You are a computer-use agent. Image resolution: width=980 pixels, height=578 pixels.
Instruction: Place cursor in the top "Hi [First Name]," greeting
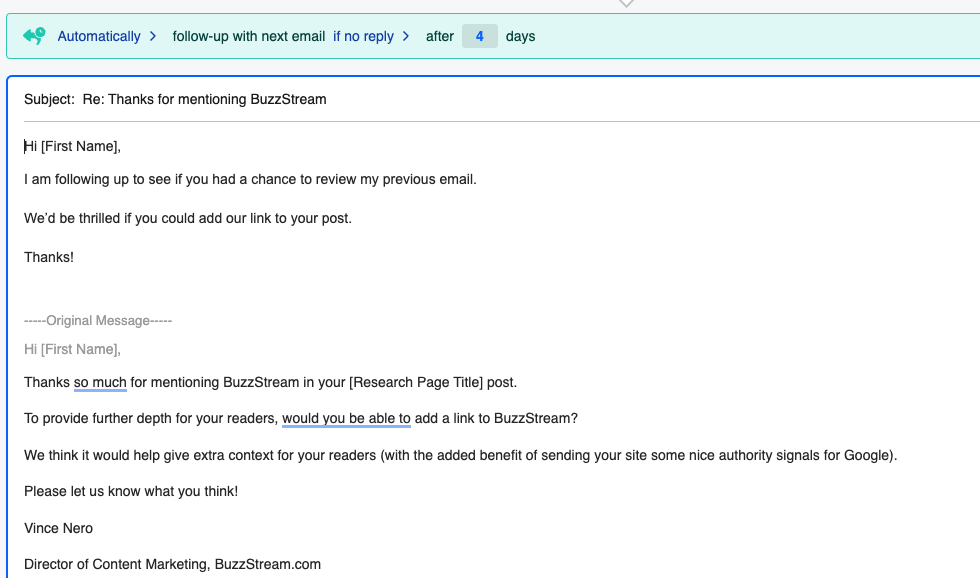coord(72,146)
